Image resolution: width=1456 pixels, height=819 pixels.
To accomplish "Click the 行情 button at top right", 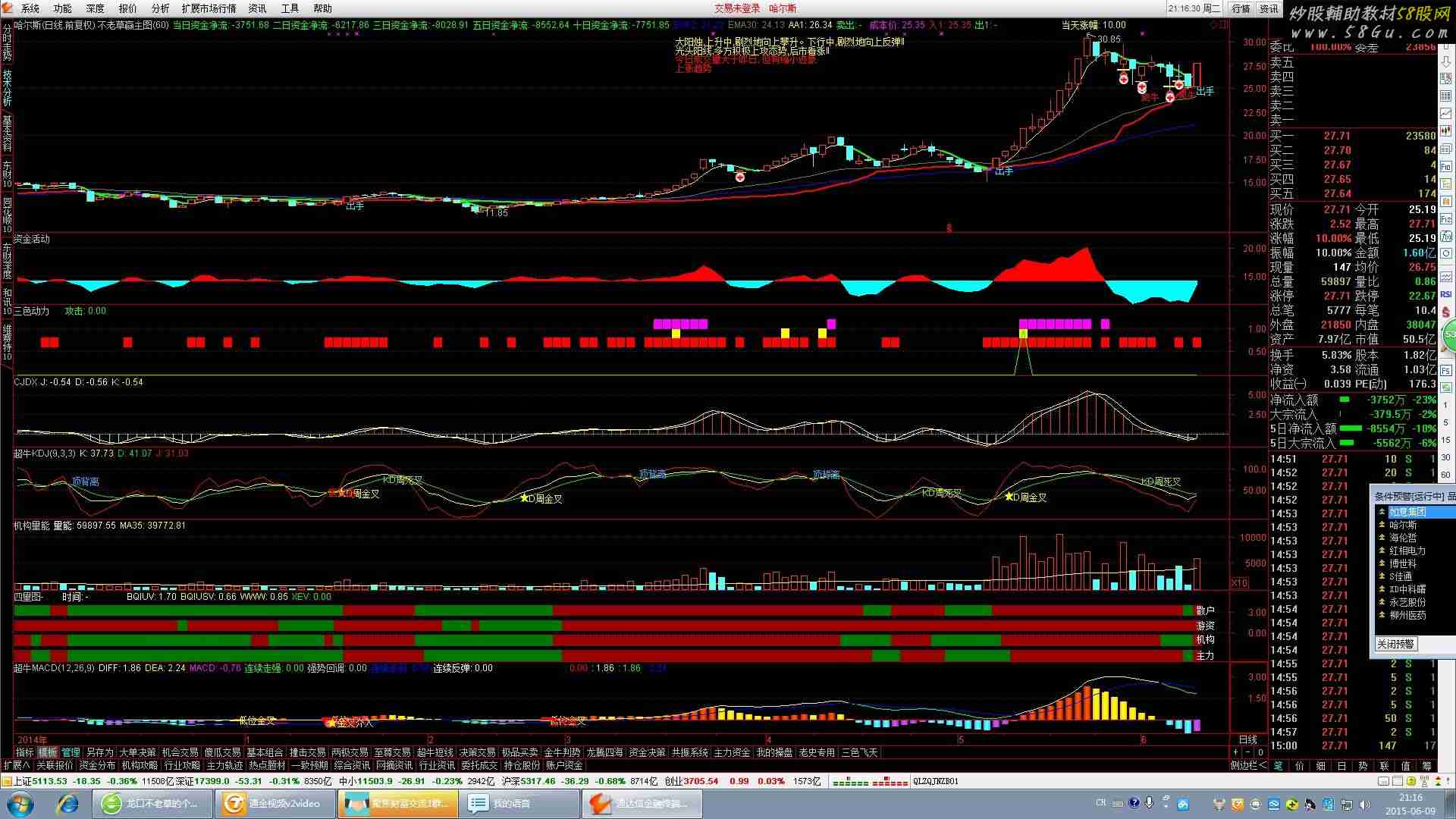I will 1241,8.
